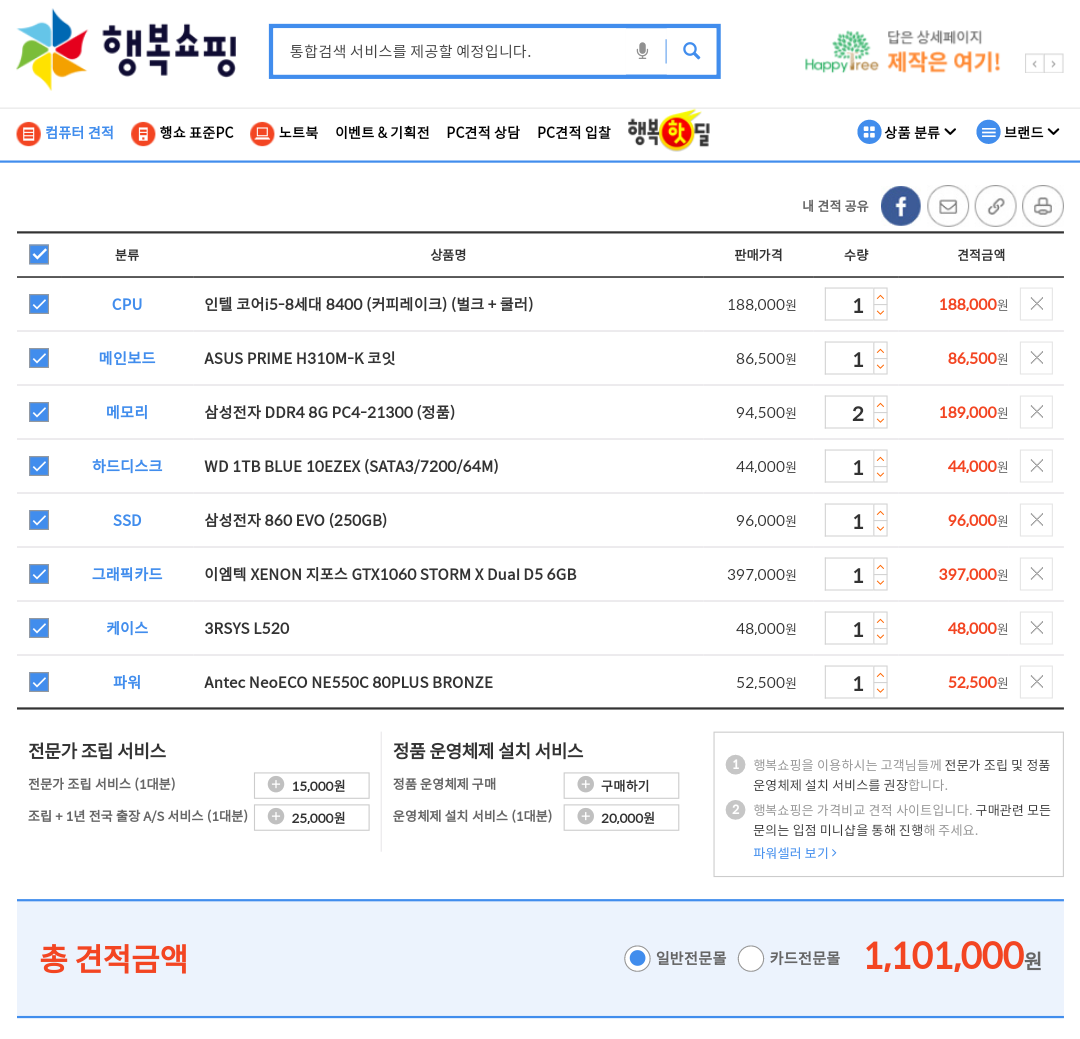
Task: Open the 파워셀러 보기 link
Action: point(795,852)
